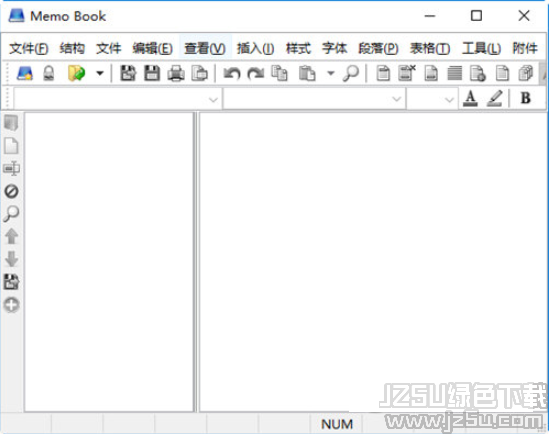Click inside the left tree panel
The image size is (549, 434).
109,262
